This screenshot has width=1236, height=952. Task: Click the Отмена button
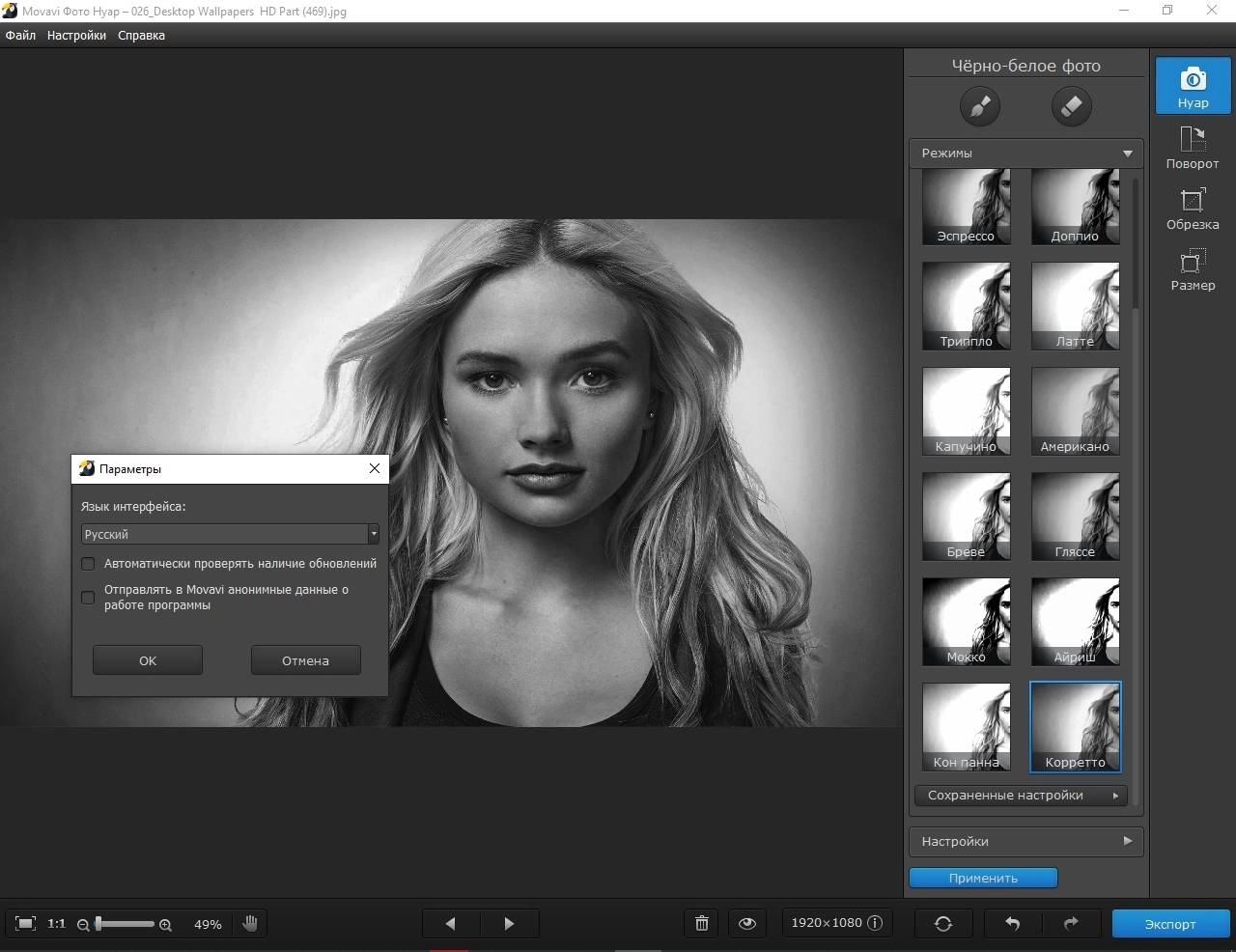pos(306,660)
